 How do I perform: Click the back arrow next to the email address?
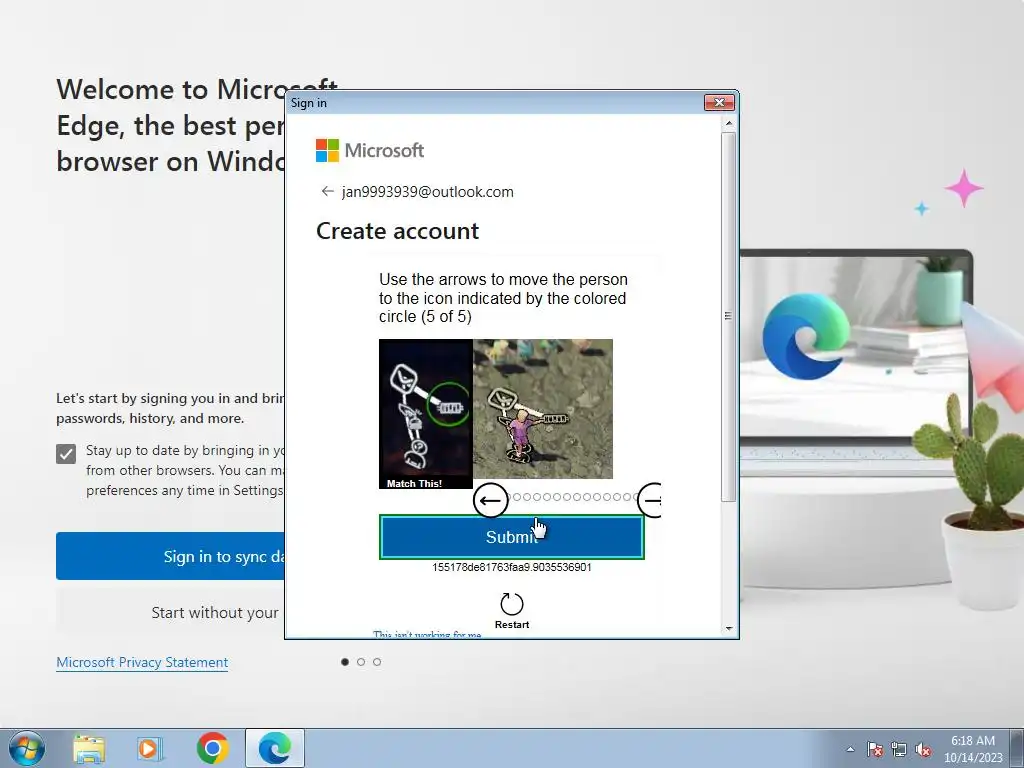pos(327,191)
